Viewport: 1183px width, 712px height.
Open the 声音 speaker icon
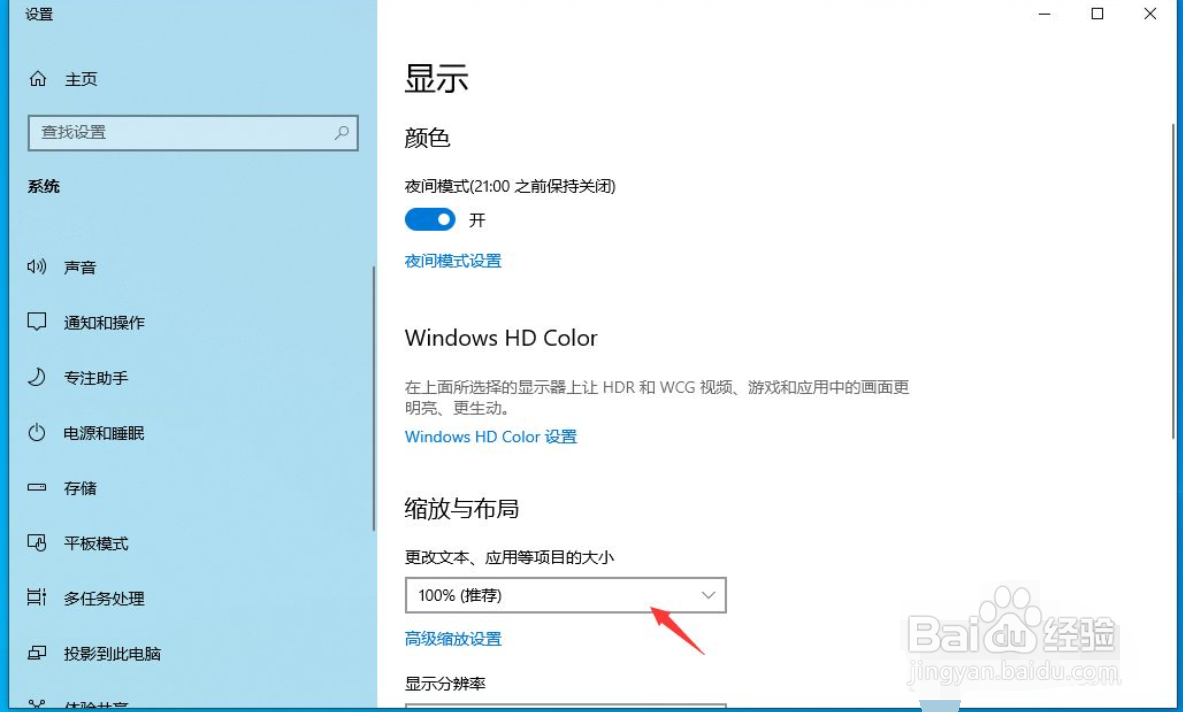36,266
